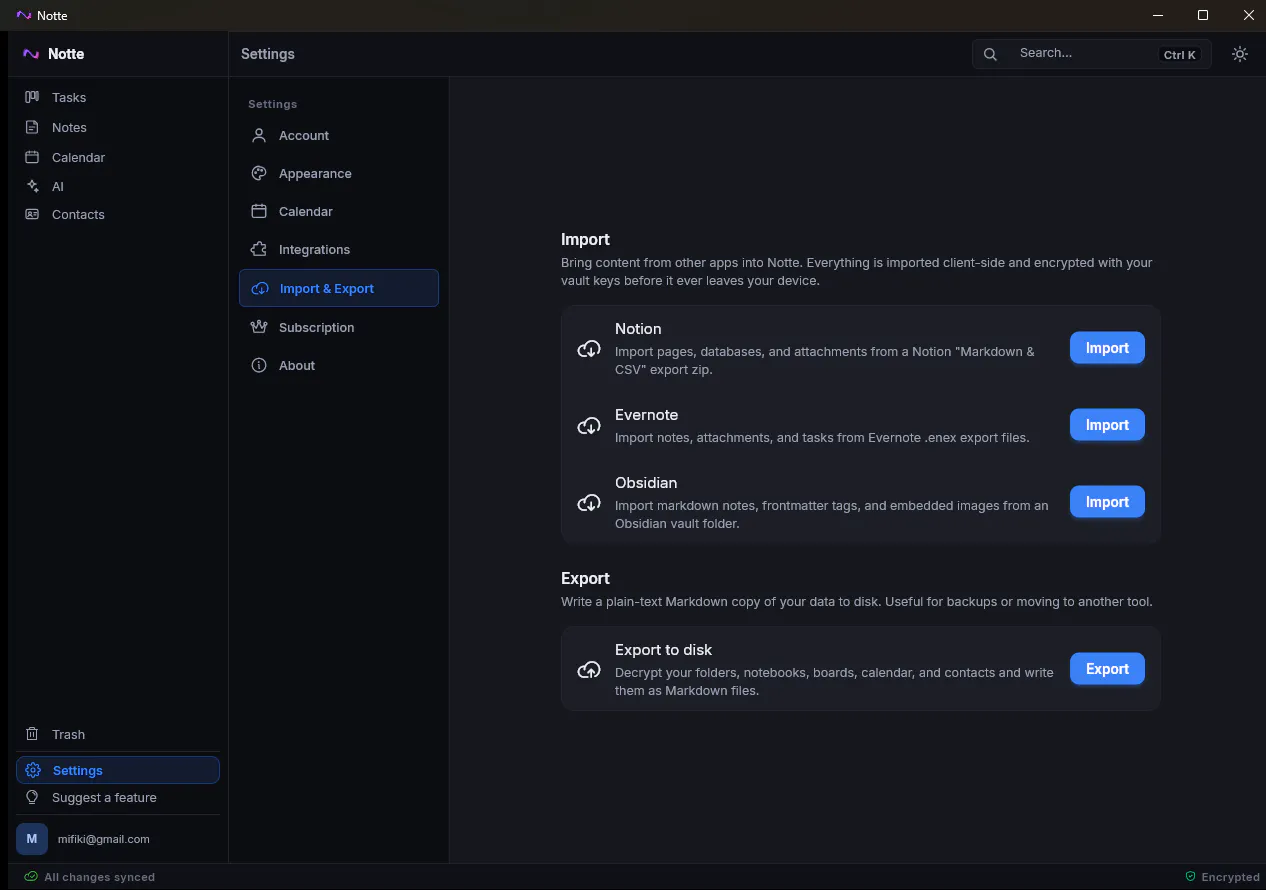
Task: Click the Subscription crown icon
Action: [259, 327]
